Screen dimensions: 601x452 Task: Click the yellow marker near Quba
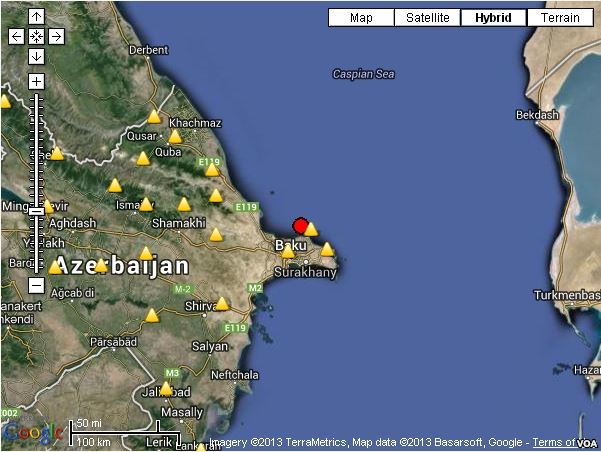(176, 137)
